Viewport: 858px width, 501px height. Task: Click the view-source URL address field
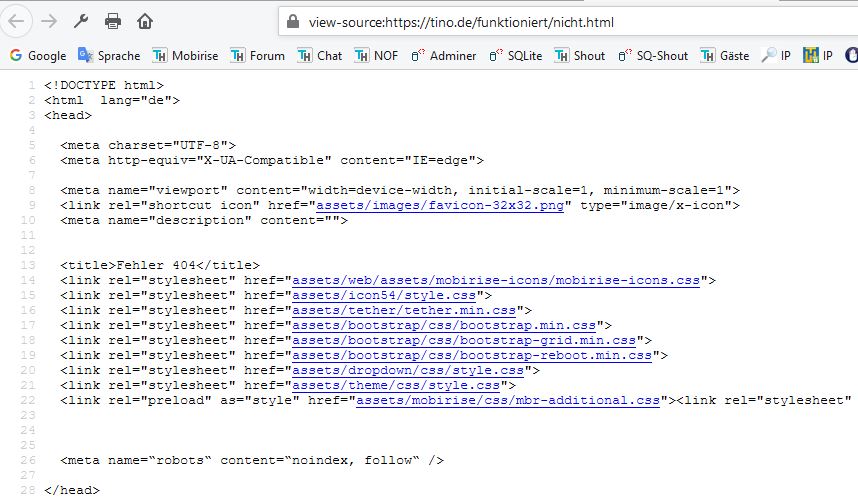pos(568,22)
